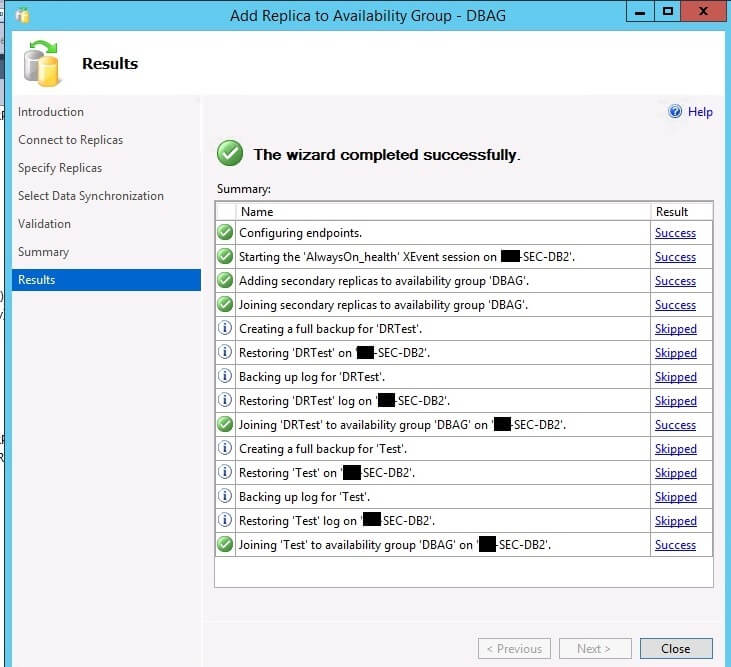Open Skipped link for Restoring 'DRTest' log
Image resolution: width=731 pixels, height=667 pixels.
[675, 401]
